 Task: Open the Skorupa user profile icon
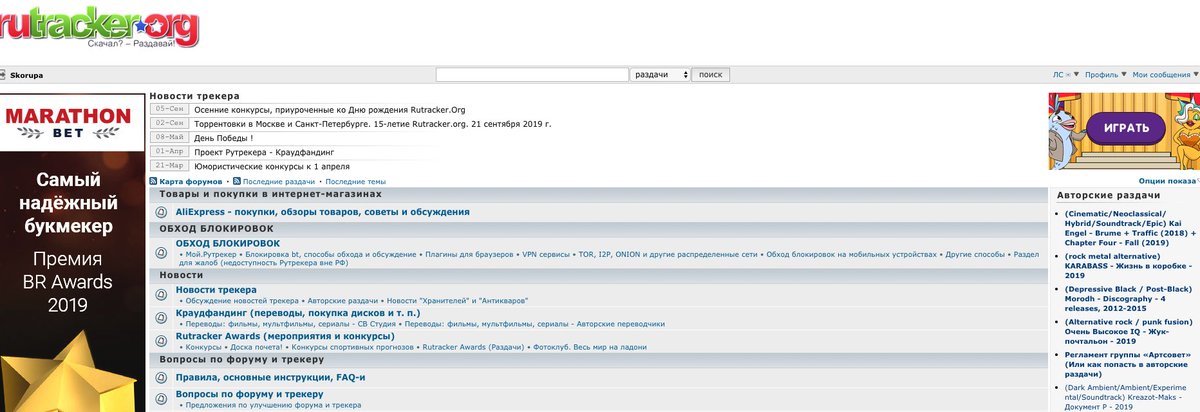[4, 75]
